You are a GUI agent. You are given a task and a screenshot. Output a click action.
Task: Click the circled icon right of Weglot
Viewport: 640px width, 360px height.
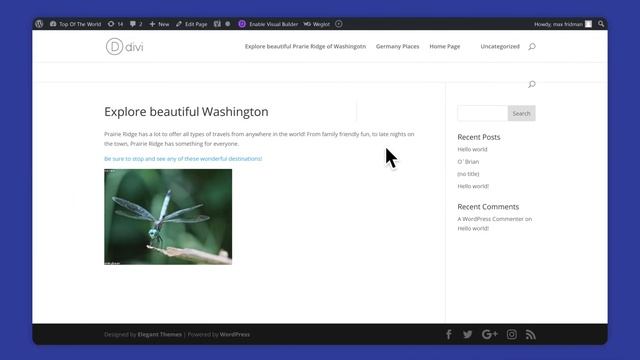[x=339, y=24]
